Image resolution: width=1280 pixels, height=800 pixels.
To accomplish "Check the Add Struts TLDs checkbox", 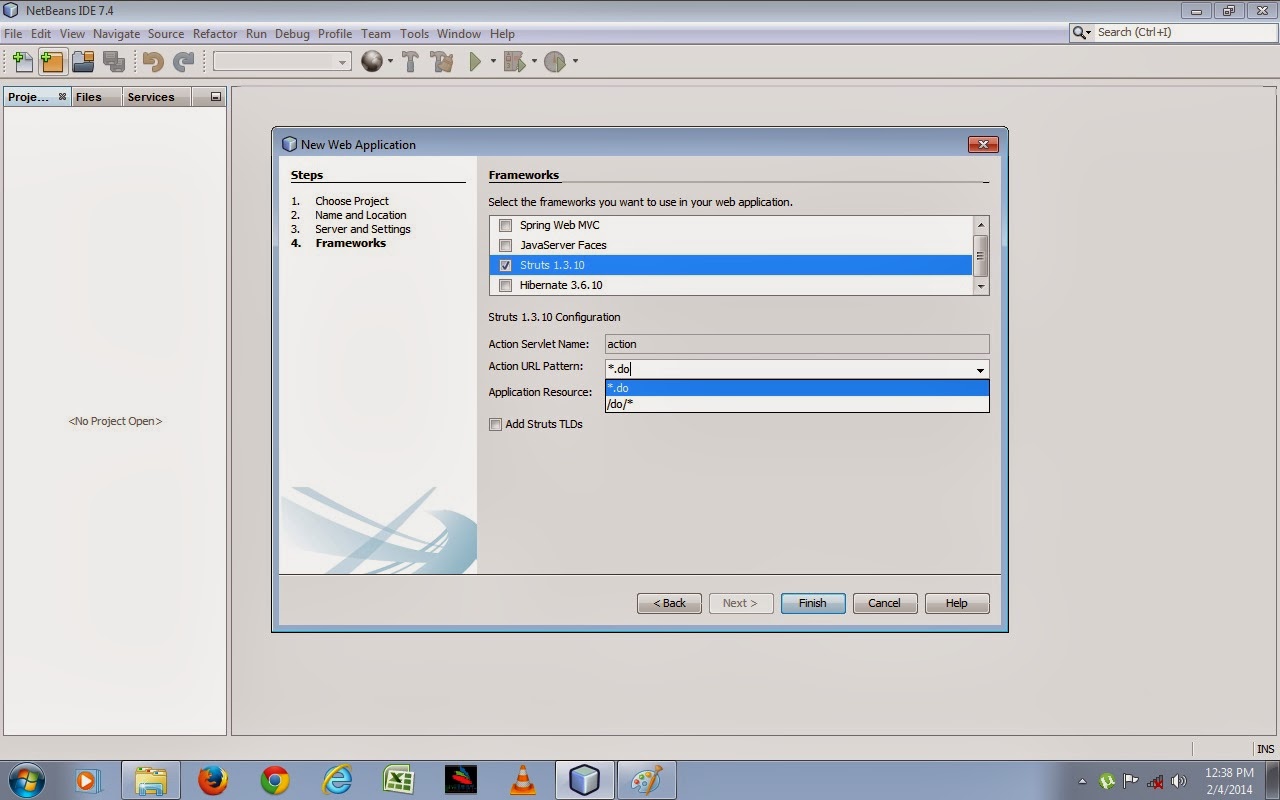I will [x=495, y=424].
